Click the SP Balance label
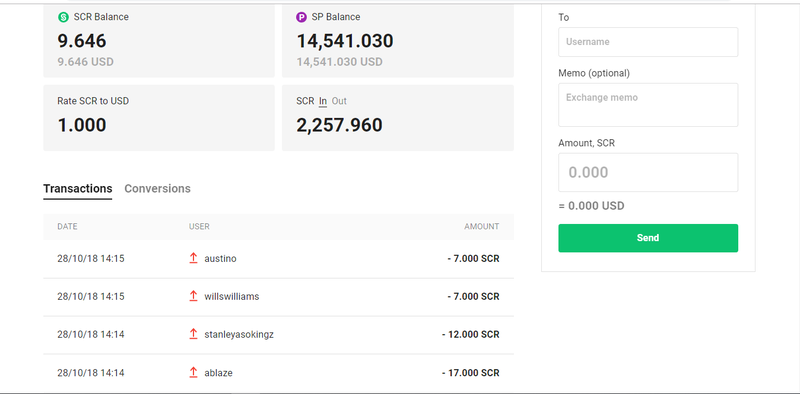The width and height of the screenshot is (800, 394). 336,17
